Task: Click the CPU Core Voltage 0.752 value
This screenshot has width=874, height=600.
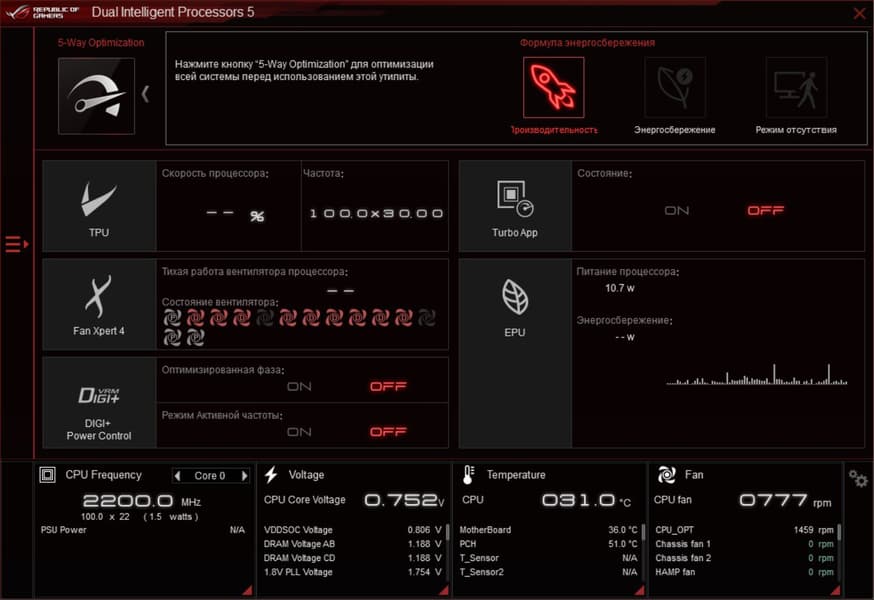Action: pos(404,500)
